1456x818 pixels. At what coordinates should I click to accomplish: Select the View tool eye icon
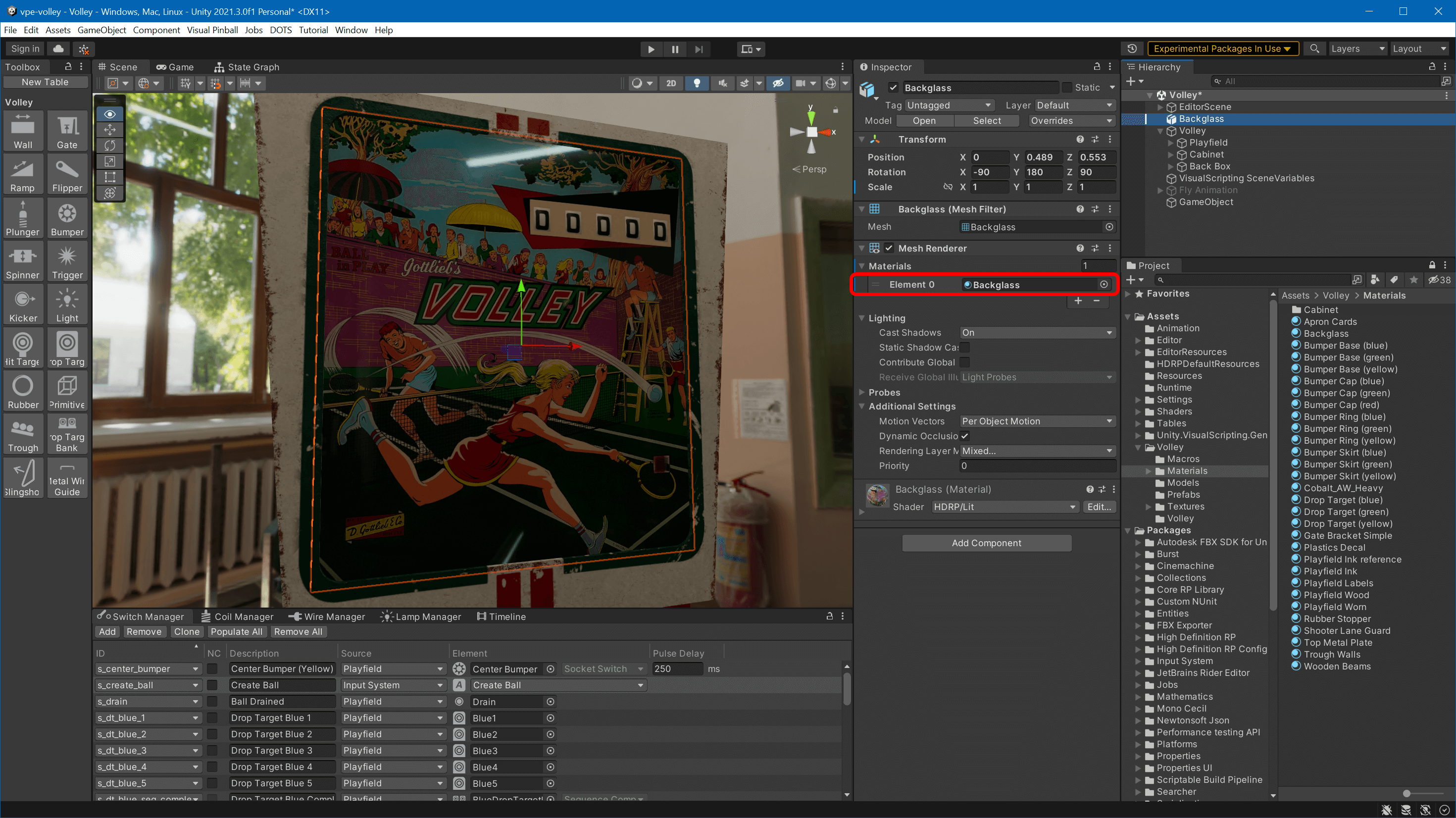click(x=109, y=114)
